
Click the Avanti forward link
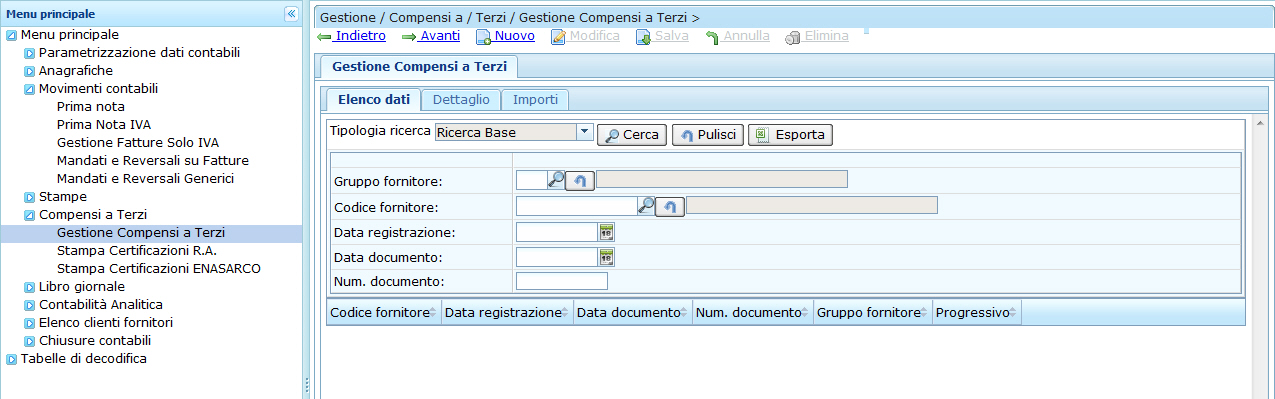[x=431, y=36]
